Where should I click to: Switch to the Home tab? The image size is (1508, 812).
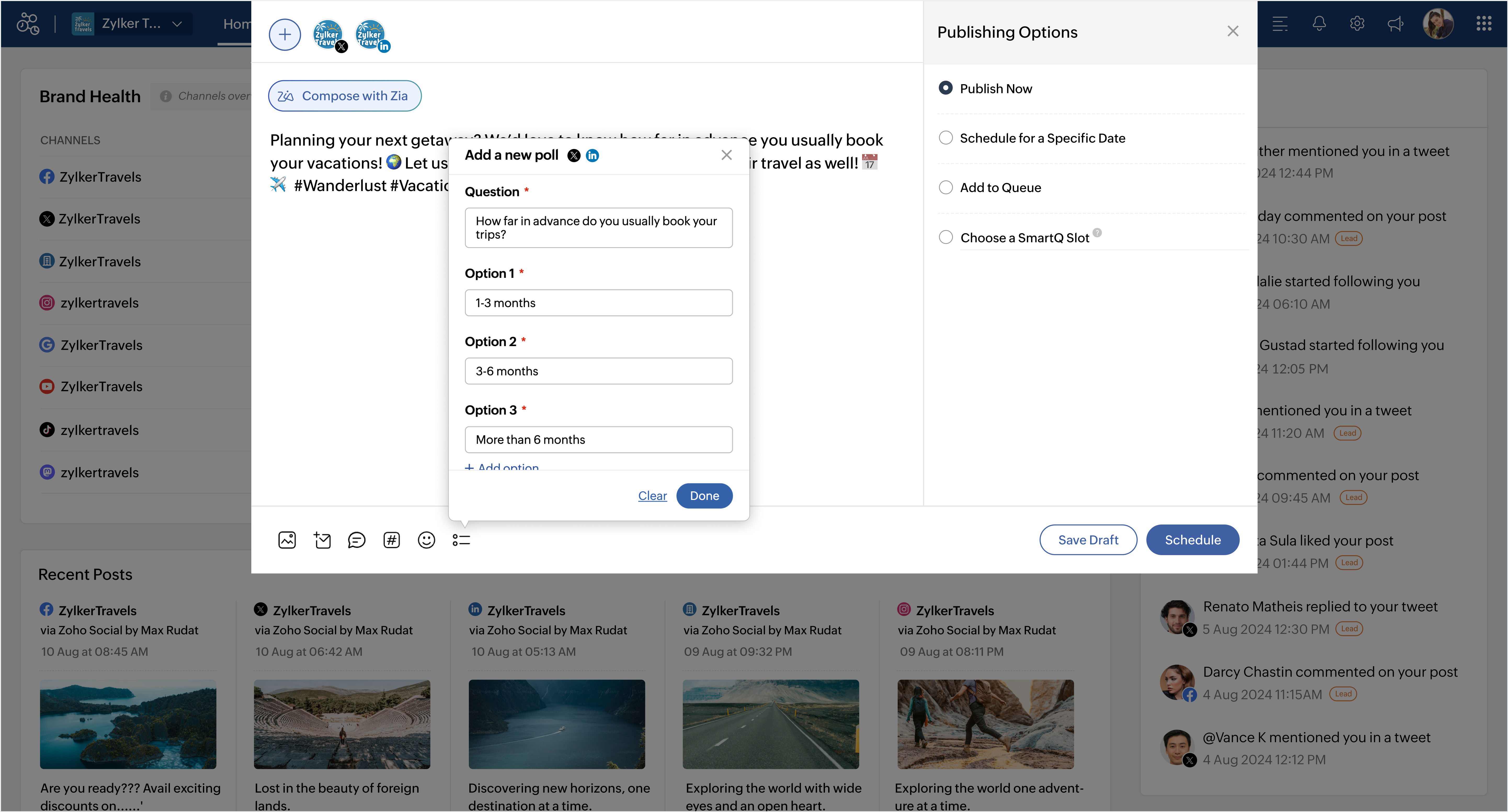pos(236,24)
